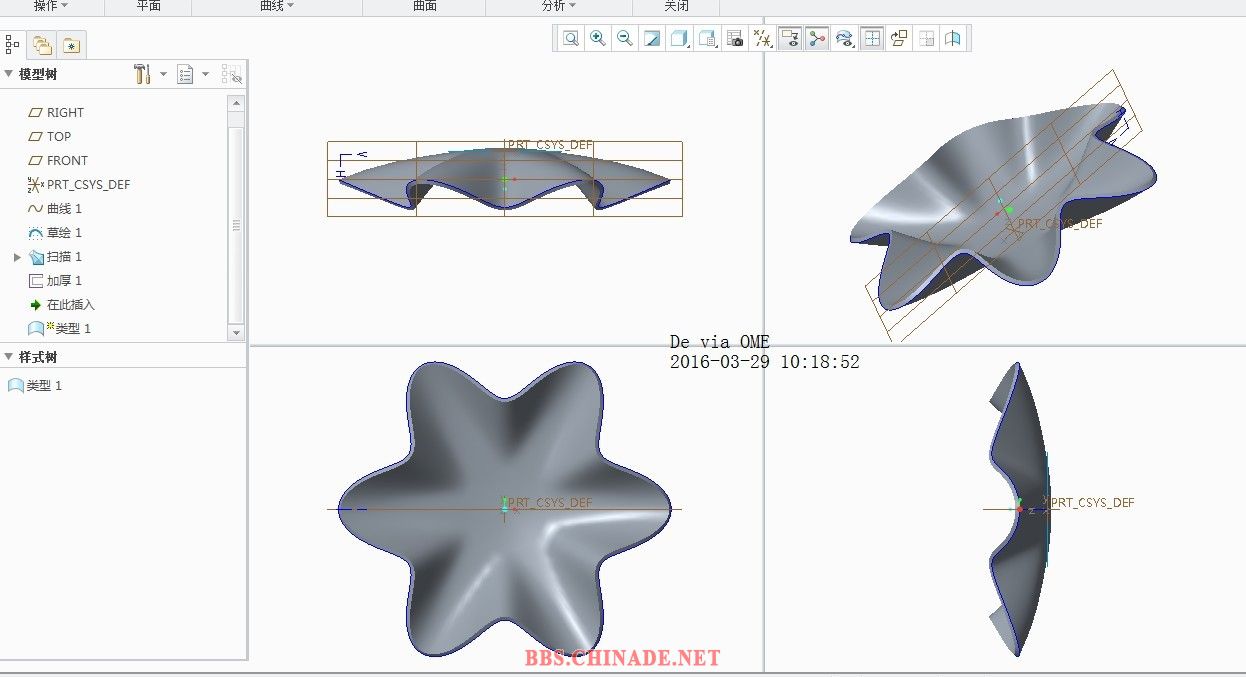1246x677 pixels.
Task: Open the View Manager camera icon
Action: [x=735, y=39]
